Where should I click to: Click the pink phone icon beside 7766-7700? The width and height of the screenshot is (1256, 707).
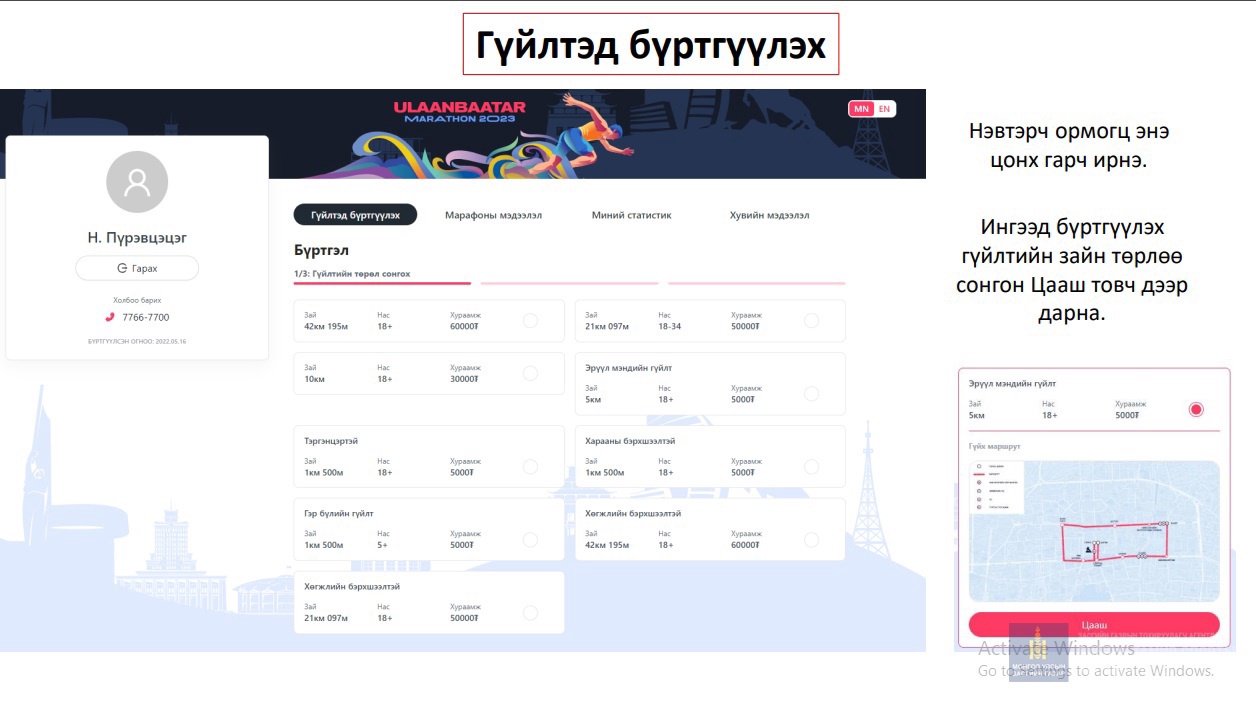tap(110, 317)
